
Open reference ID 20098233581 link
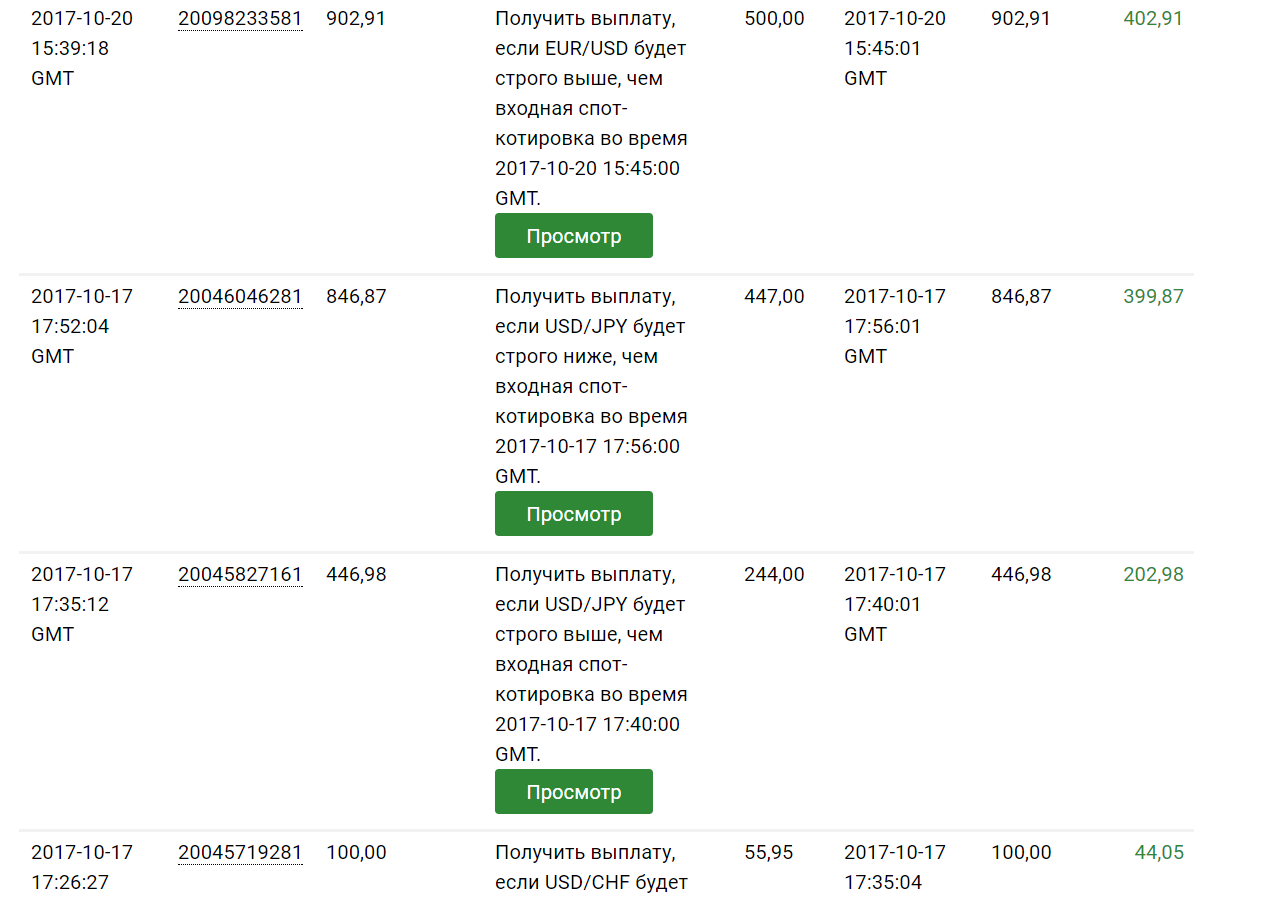click(x=240, y=19)
